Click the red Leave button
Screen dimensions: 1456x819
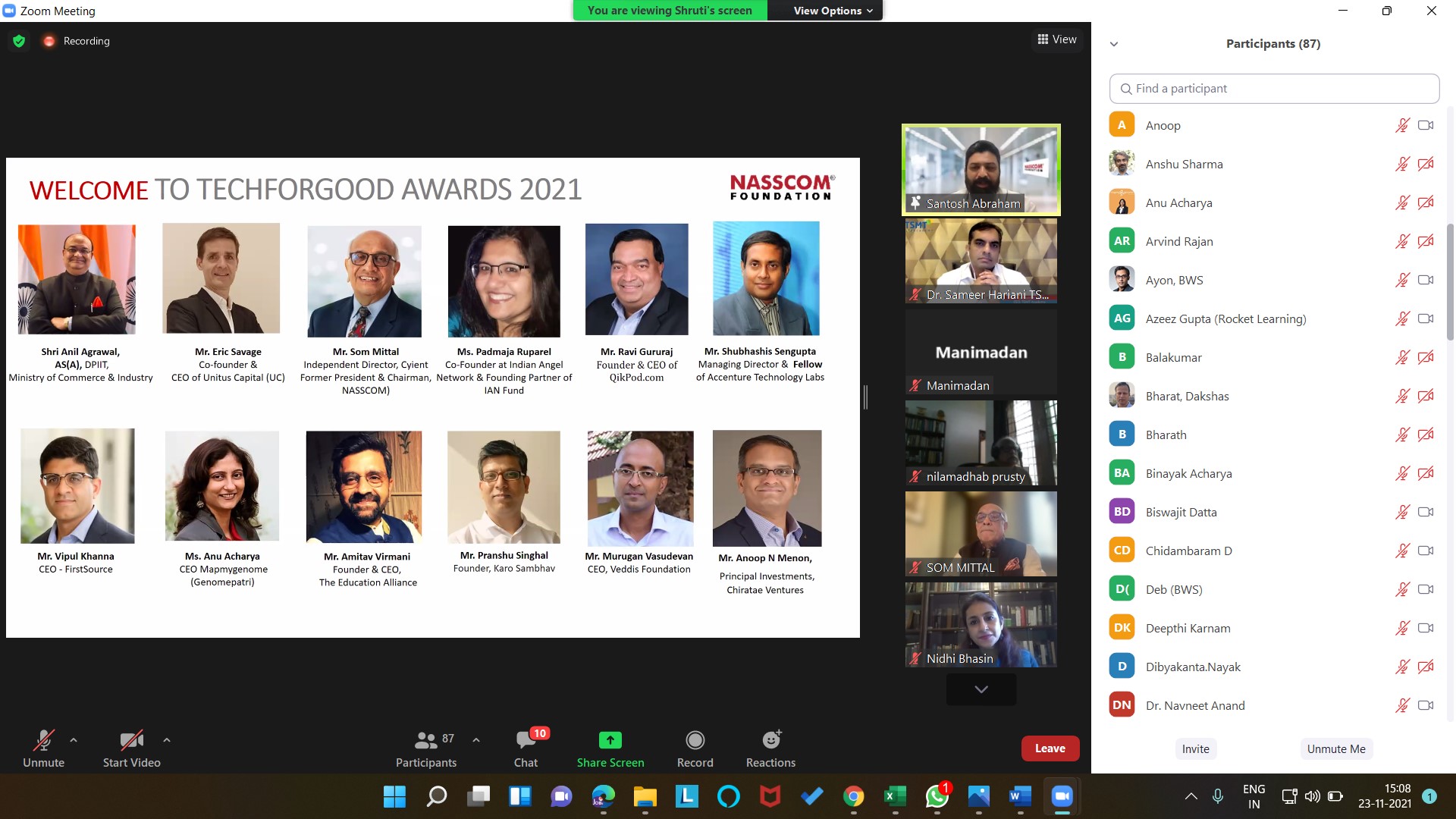coord(1050,748)
